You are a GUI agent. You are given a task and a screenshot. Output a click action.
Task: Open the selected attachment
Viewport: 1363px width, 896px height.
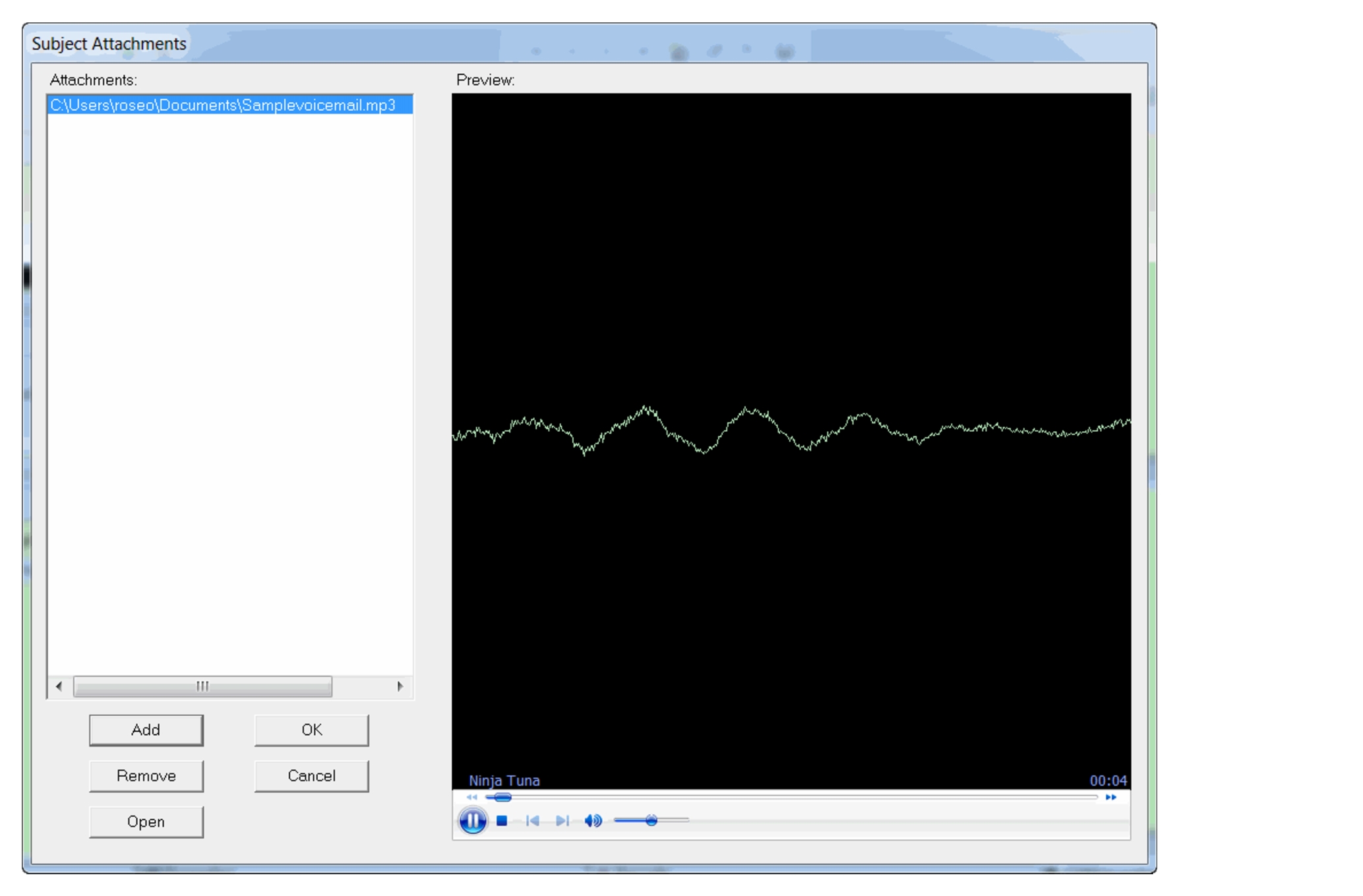pos(146,821)
